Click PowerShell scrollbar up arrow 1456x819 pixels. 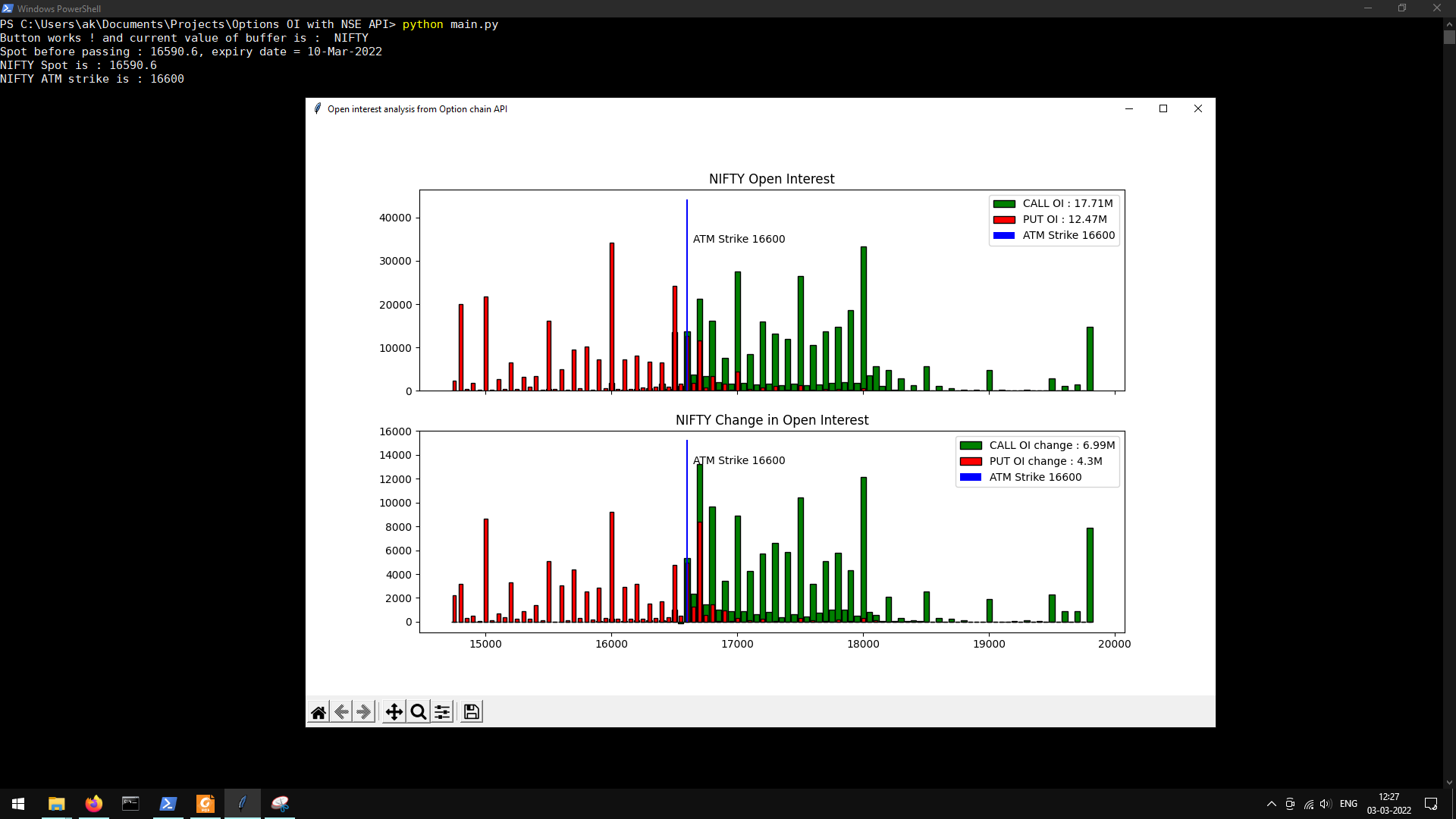[1449, 24]
